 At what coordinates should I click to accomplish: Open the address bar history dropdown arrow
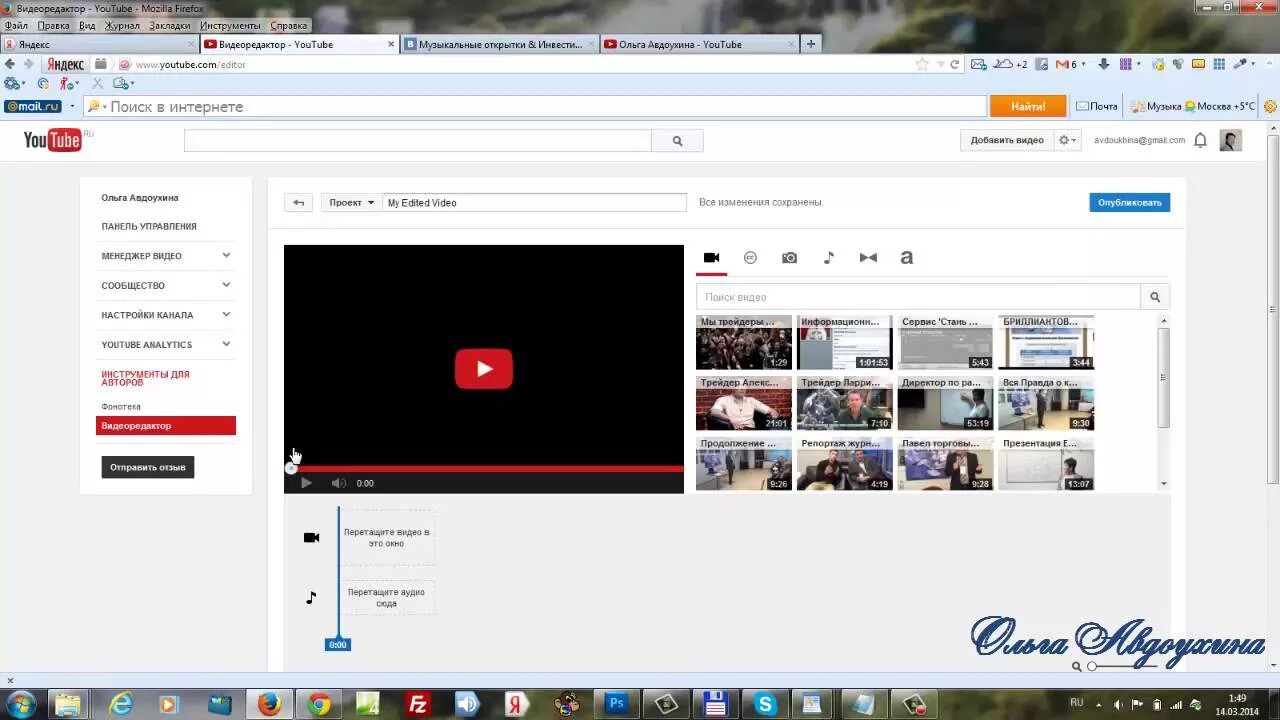[x=940, y=64]
